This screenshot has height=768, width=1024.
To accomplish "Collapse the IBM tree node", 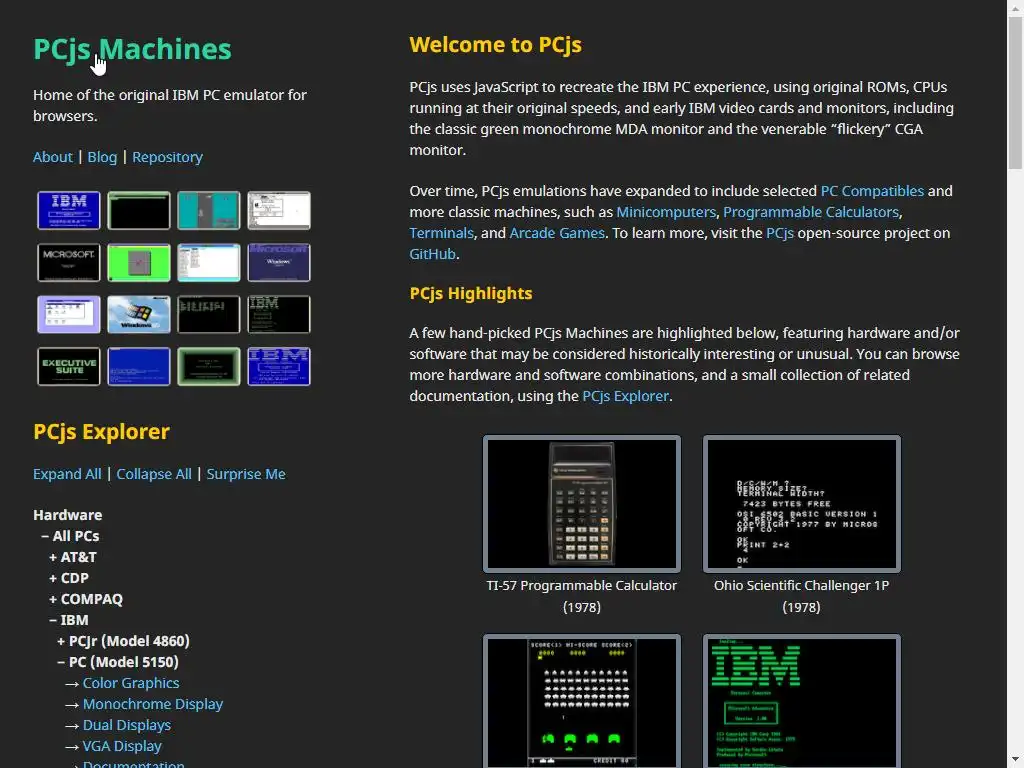I will 69,620.
